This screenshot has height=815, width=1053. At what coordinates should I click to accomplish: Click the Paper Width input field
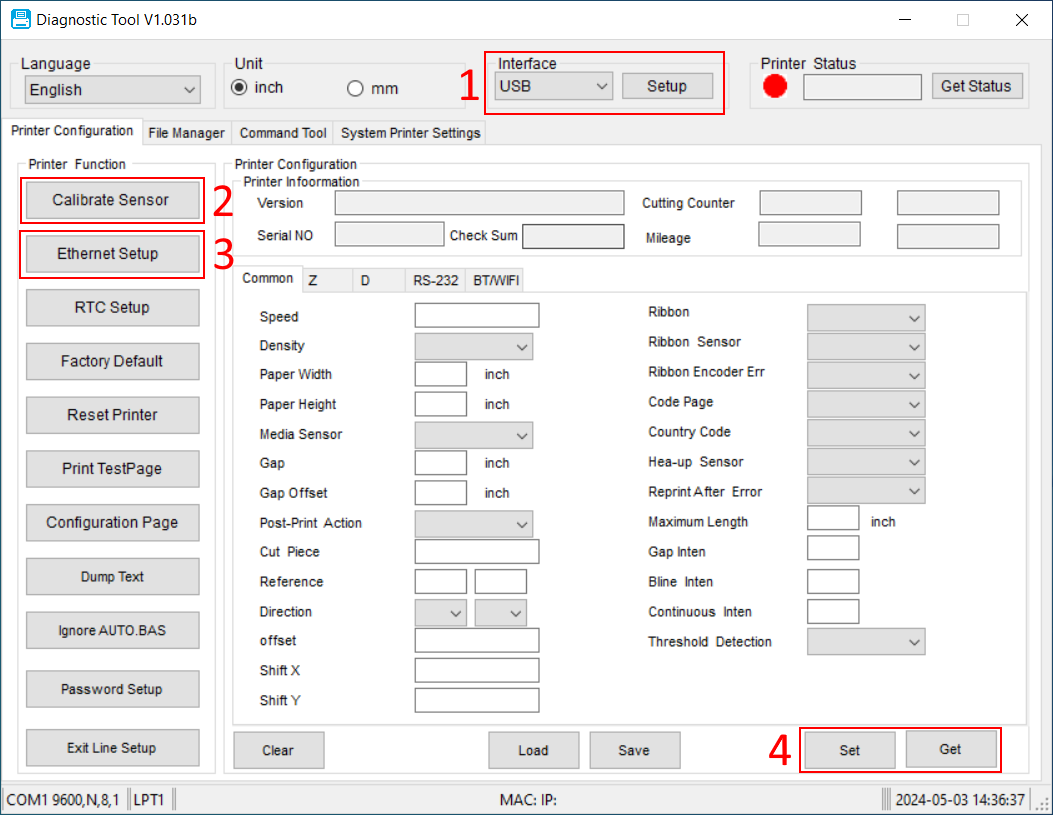440,374
